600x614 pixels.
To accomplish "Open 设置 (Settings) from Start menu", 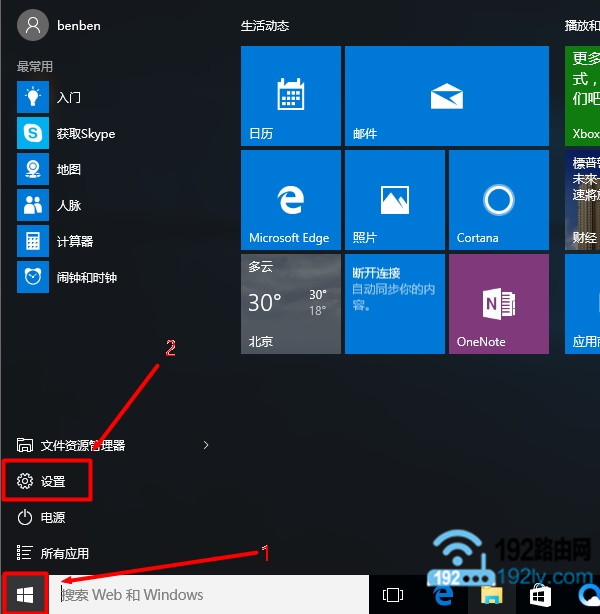I will point(53,481).
